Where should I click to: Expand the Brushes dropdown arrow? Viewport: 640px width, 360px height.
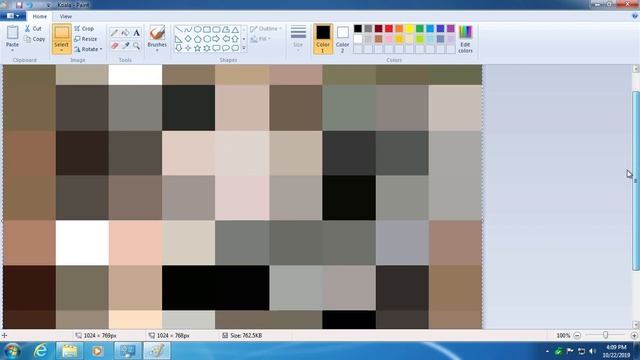point(157,51)
